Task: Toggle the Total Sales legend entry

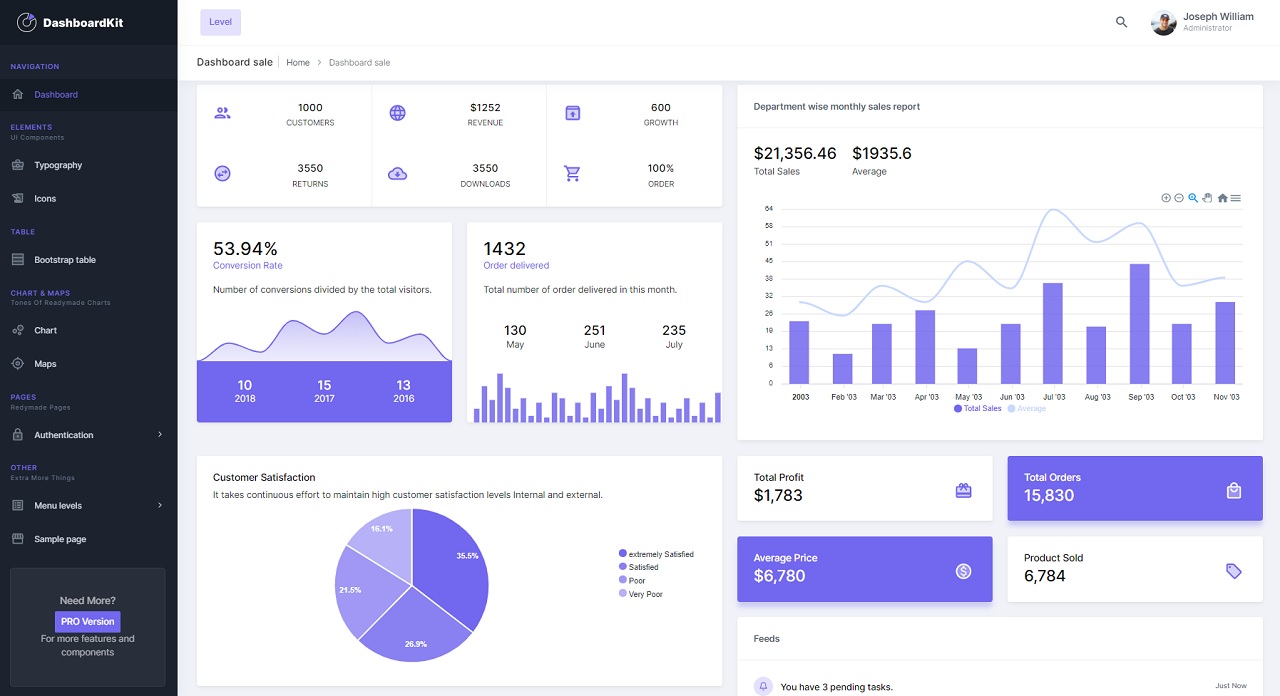Action: [x=975, y=408]
